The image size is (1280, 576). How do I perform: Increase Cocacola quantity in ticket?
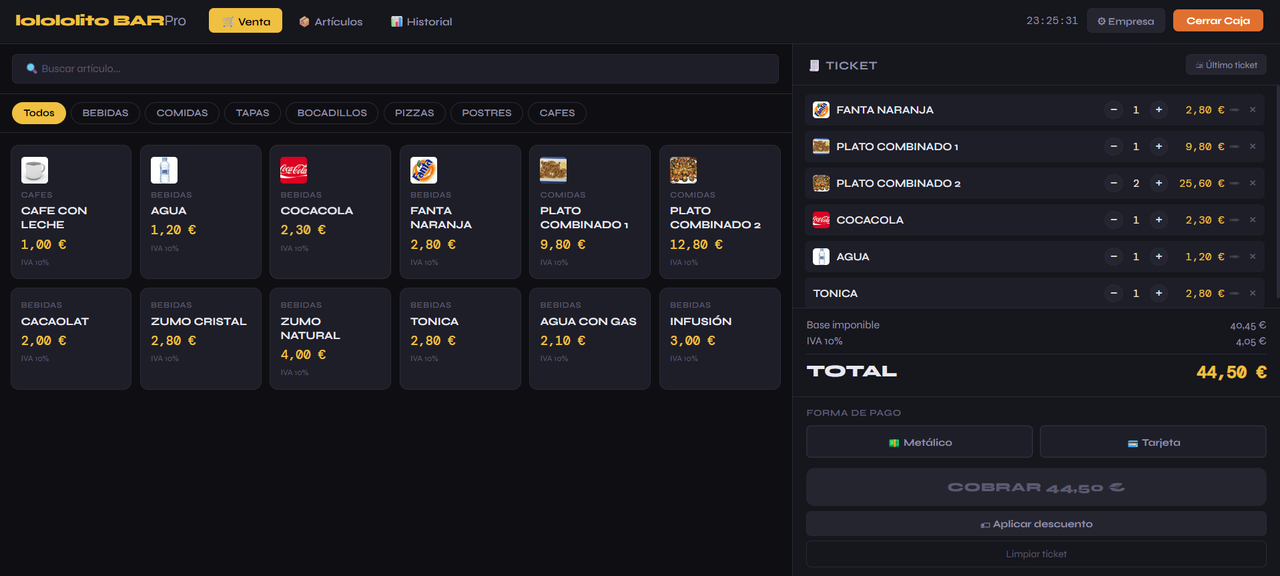(x=1159, y=220)
